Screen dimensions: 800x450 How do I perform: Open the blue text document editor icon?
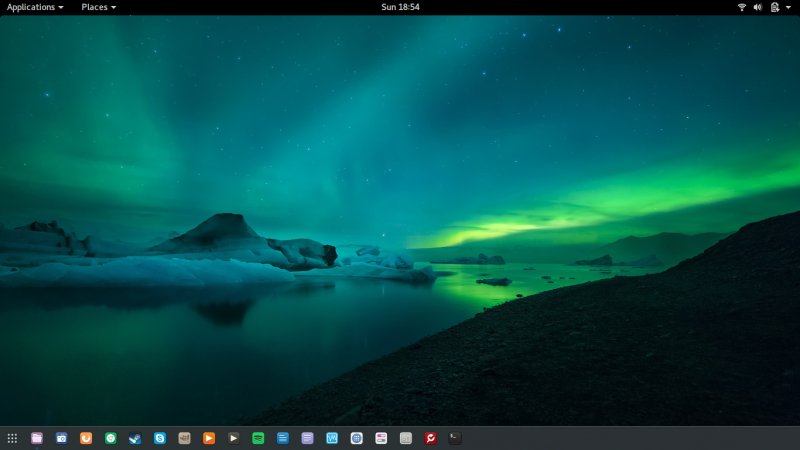283,438
